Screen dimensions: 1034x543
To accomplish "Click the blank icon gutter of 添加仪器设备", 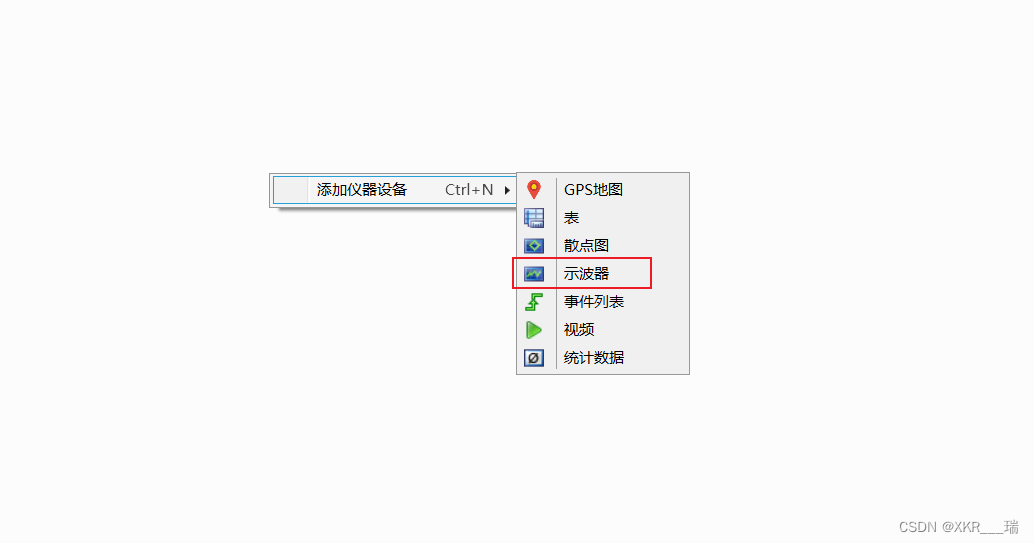I will (x=291, y=190).
